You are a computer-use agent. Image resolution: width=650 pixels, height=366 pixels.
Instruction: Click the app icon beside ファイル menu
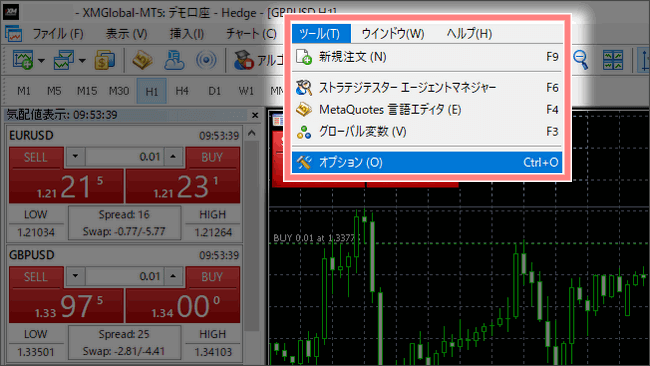click(13, 34)
